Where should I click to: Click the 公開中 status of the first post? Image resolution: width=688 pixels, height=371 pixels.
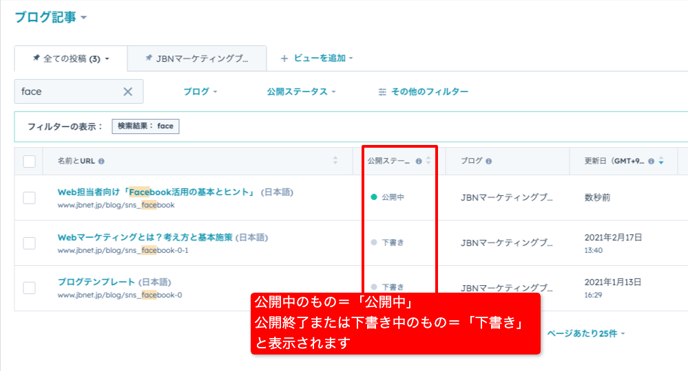(388, 197)
